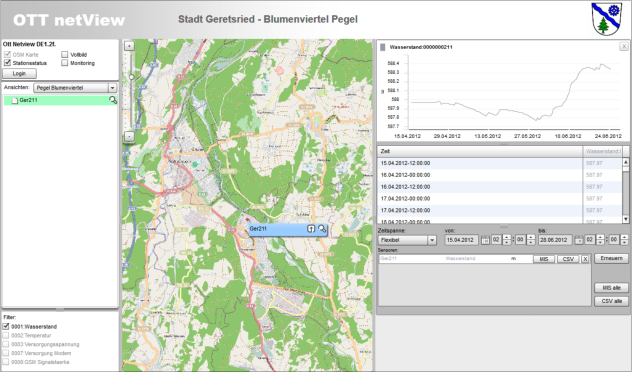Viewport: 632px width, 372px height.
Task: Increase the 'bis' minutes with the up stepper
Action: pyautogui.click(x=624, y=237)
